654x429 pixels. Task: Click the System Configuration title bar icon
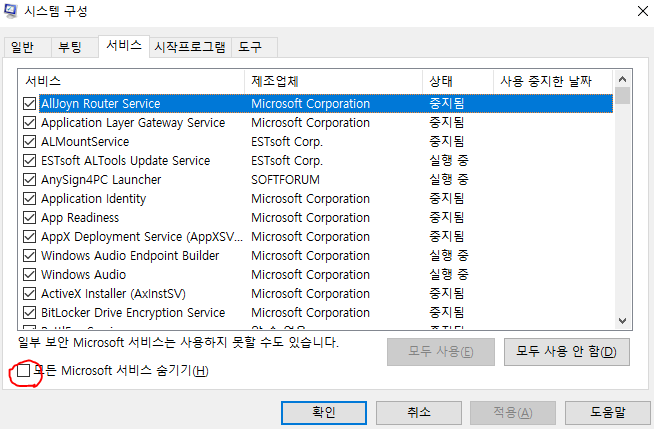point(10,11)
